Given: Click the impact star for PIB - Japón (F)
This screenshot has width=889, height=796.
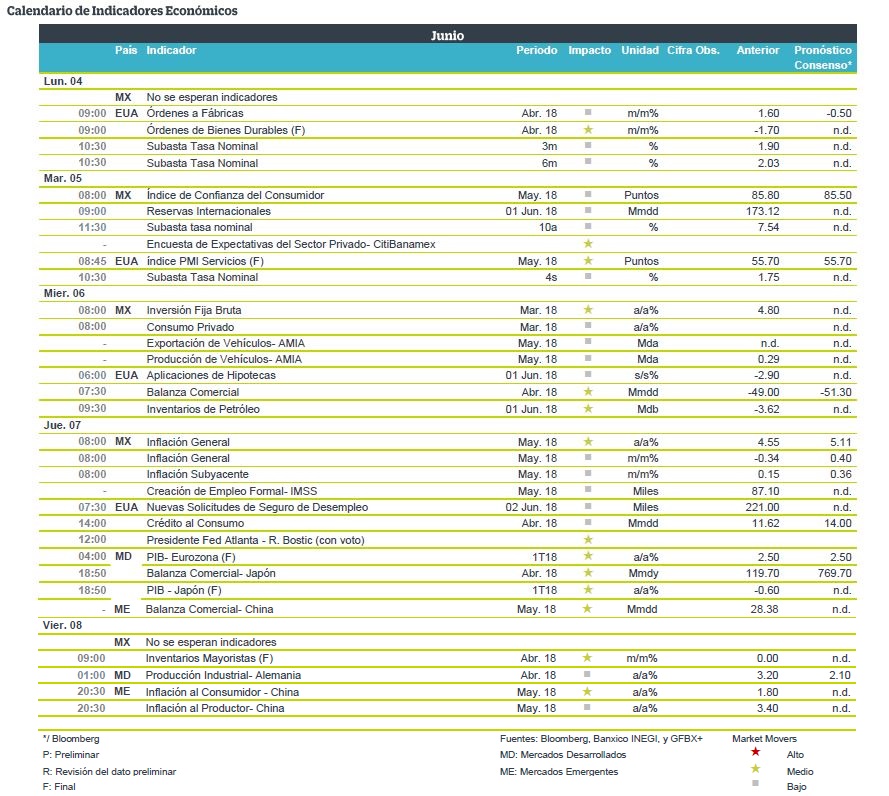Looking at the screenshot, I should (588, 589).
